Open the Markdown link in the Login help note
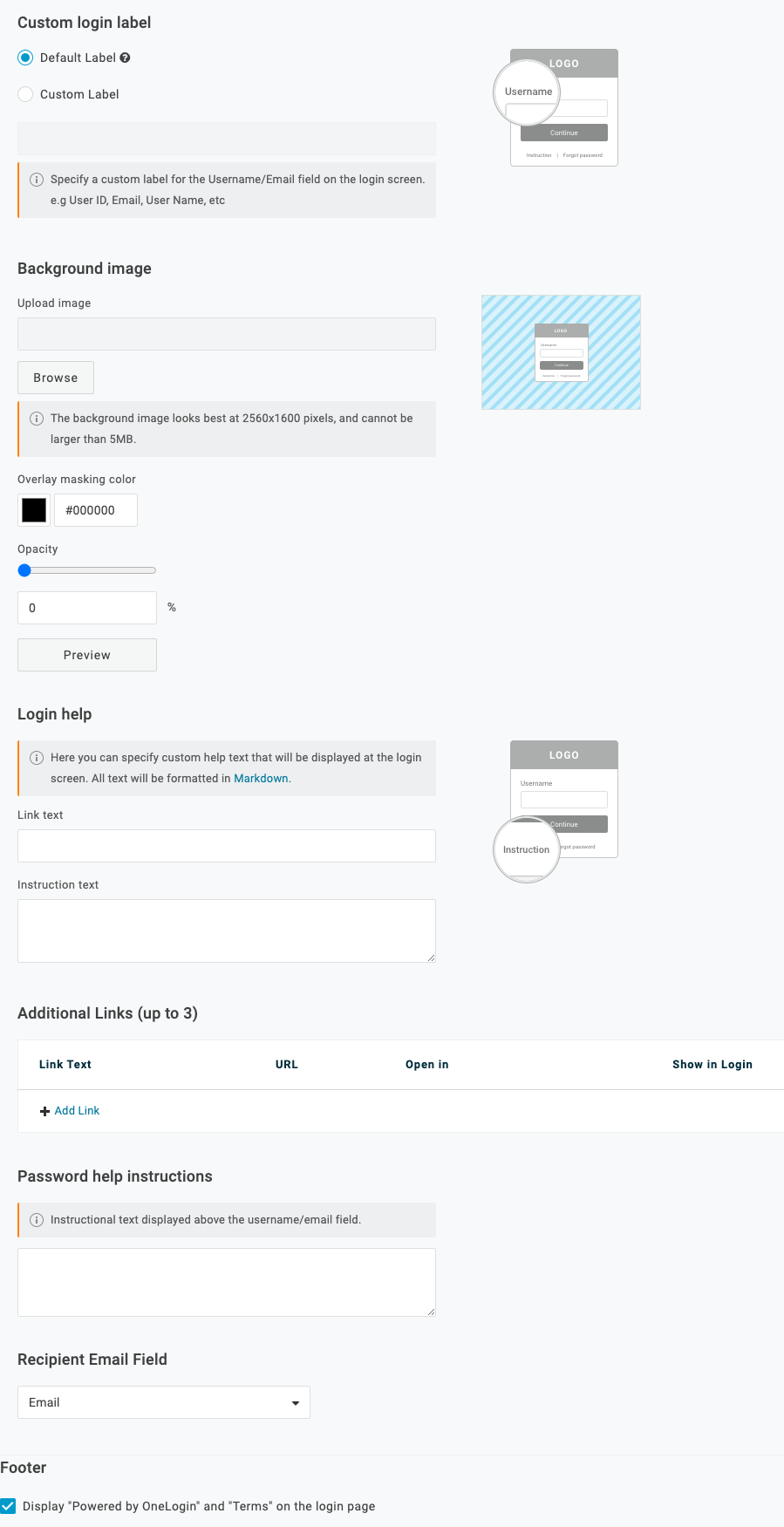The height and width of the screenshot is (1527, 784). [262, 778]
